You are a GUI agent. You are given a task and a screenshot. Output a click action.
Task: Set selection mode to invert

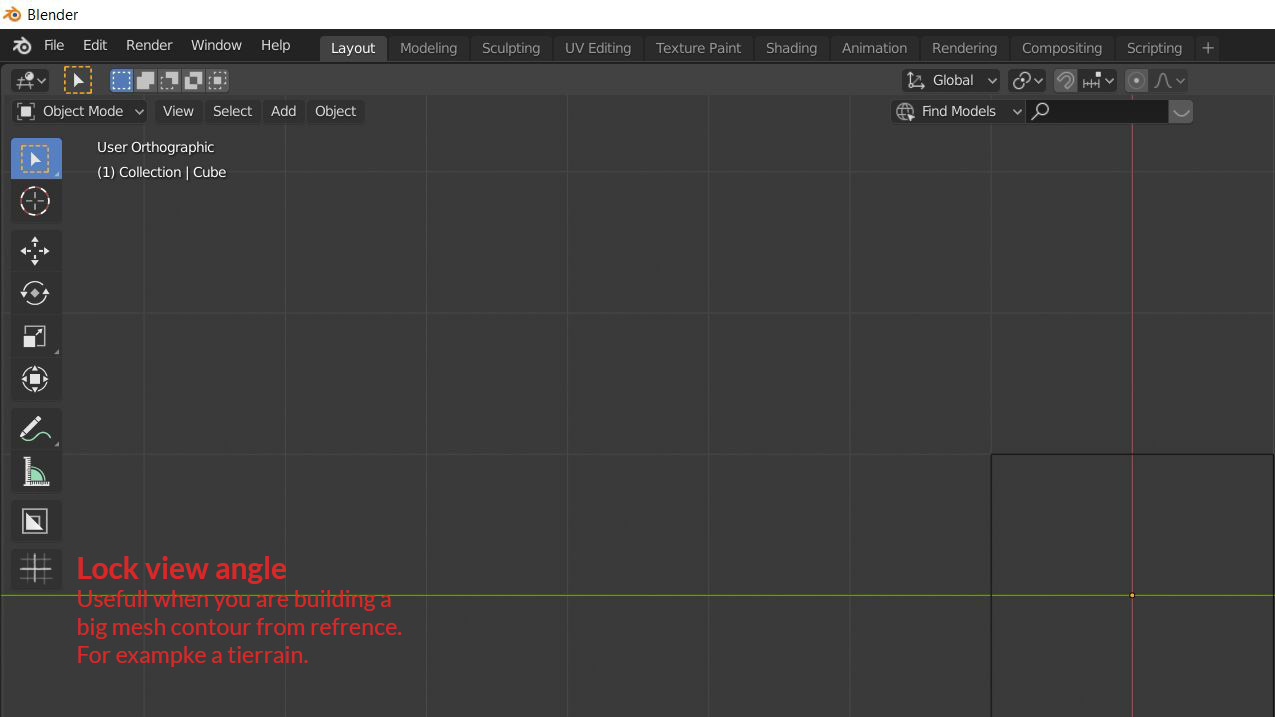pyautogui.click(x=194, y=81)
